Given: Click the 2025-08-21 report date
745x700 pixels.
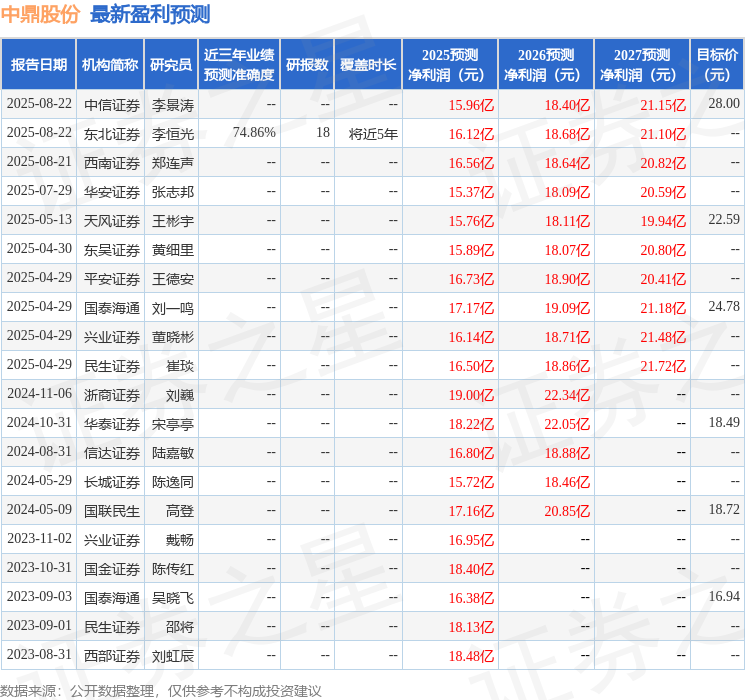Looking at the screenshot, I should click(x=39, y=162).
